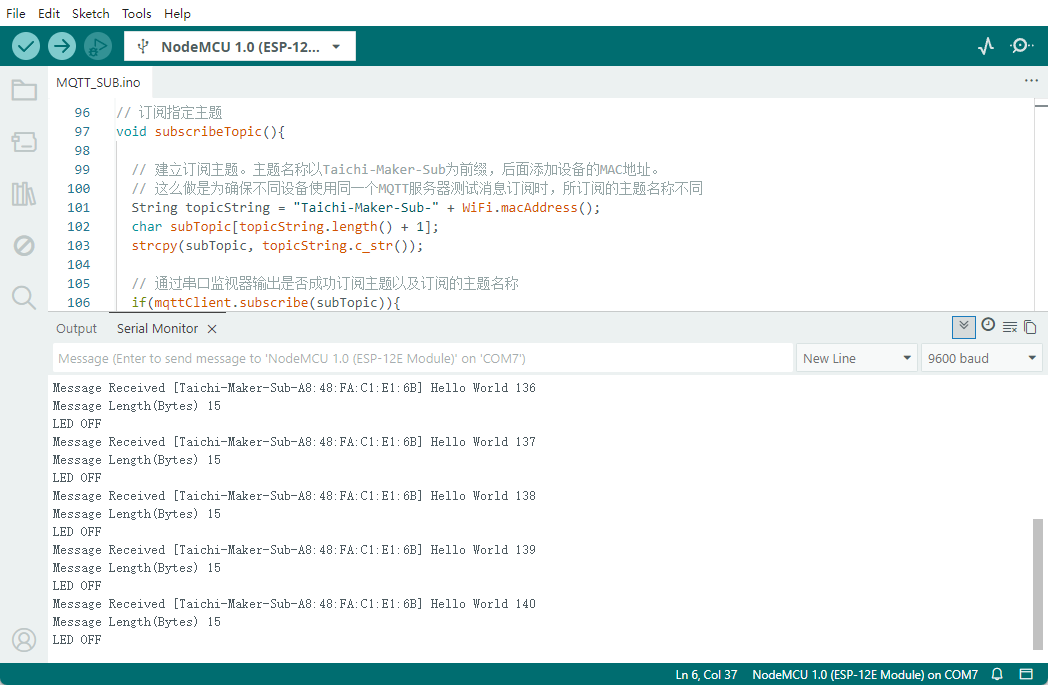The width and height of the screenshot is (1048, 685).
Task: Toggle timestamps in Serial Monitor
Action: [988, 325]
